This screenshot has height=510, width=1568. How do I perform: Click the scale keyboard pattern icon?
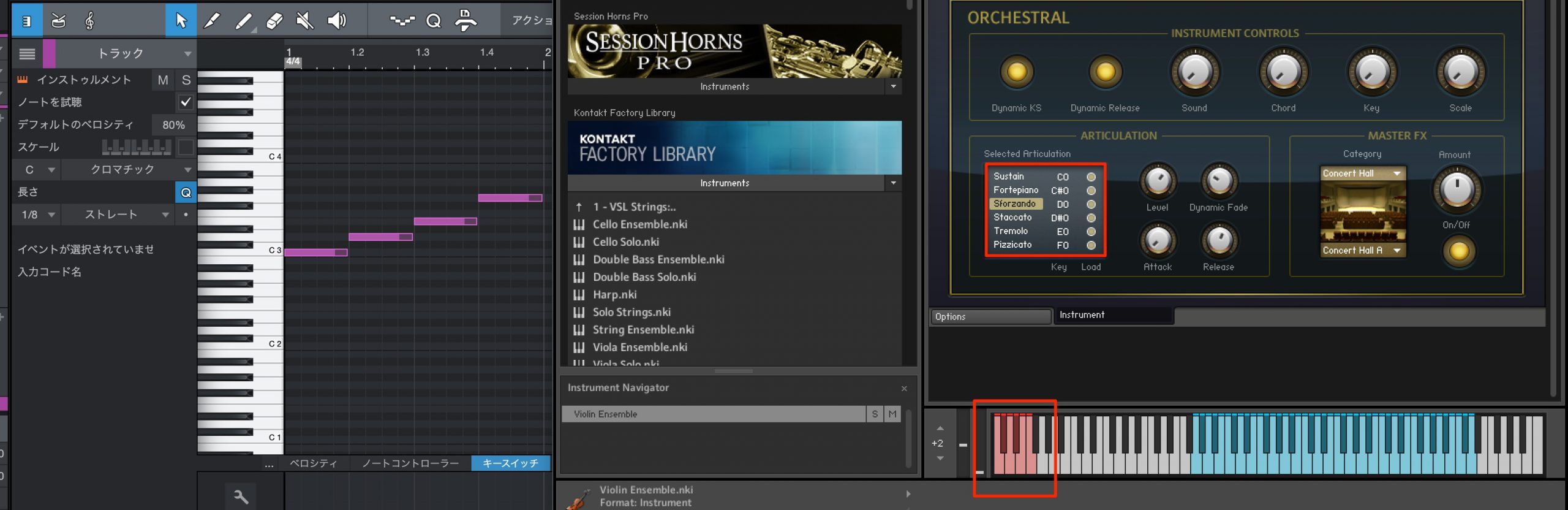pos(136,147)
